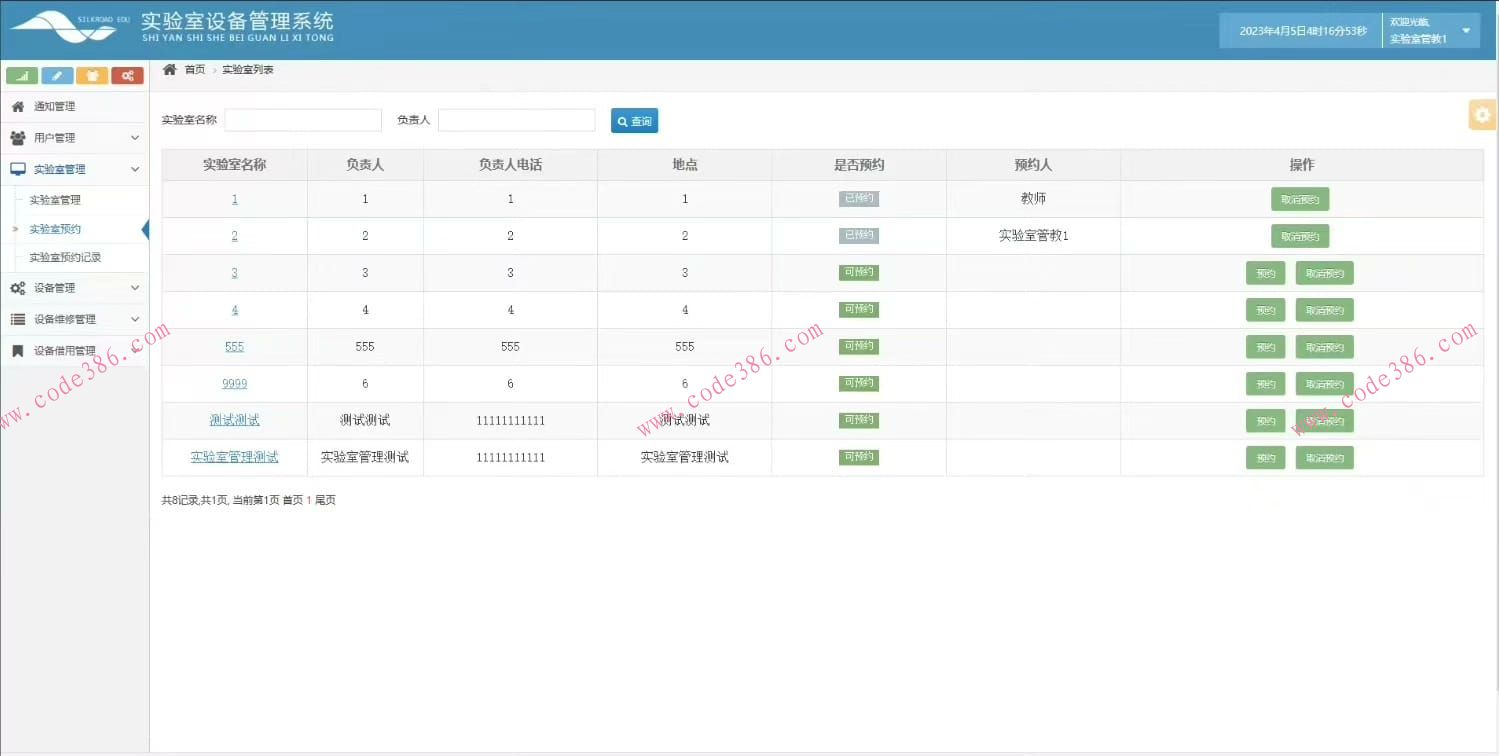1499x756 pixels.
Task: Reserve the 测试测试 lab
Action: coord(1266,421)
